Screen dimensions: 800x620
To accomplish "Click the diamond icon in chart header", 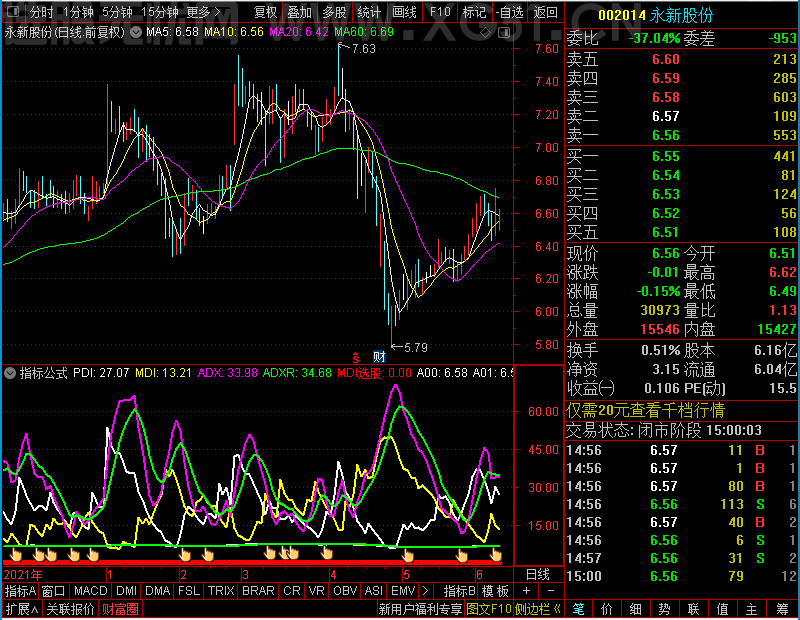I will [486, 33].
